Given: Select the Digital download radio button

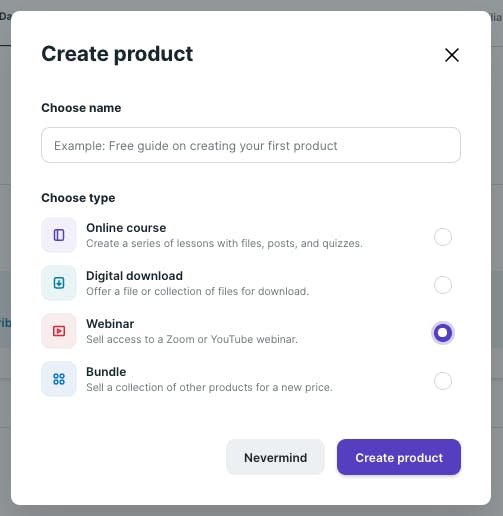Looking at the screenshot, I should coord(443,285).
